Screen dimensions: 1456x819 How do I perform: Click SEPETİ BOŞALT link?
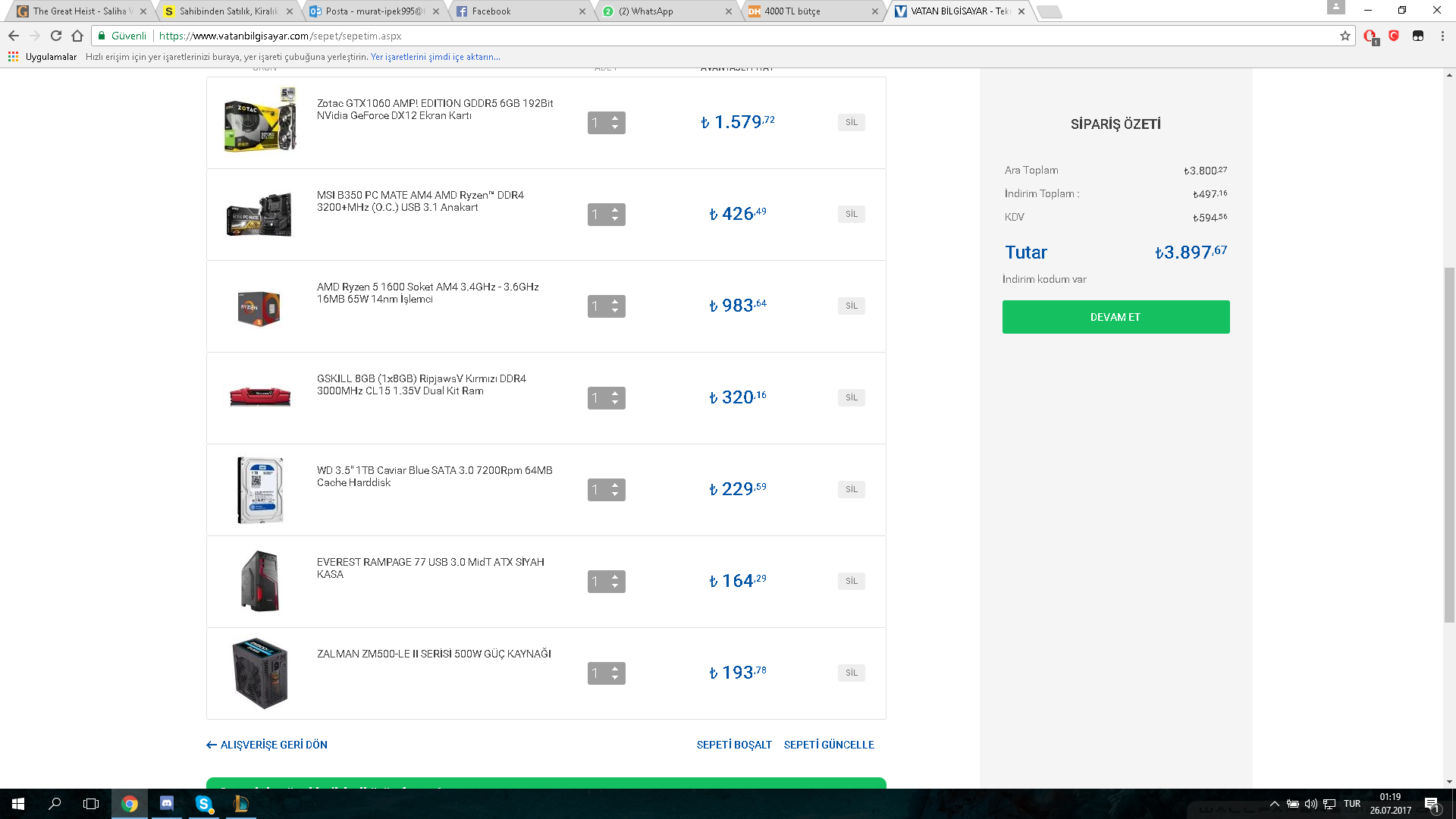click(x=733, y=745)
